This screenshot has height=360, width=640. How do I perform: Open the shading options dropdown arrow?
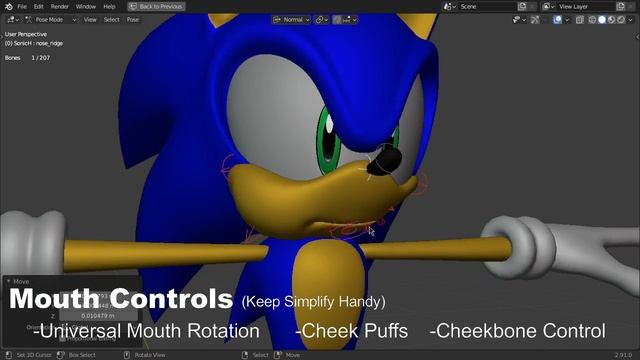630,20
